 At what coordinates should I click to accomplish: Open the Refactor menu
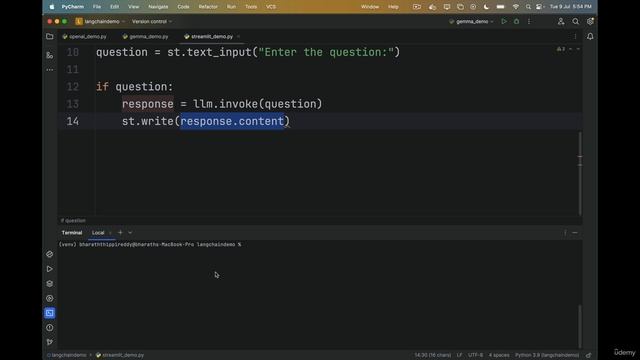coord(208,7)
